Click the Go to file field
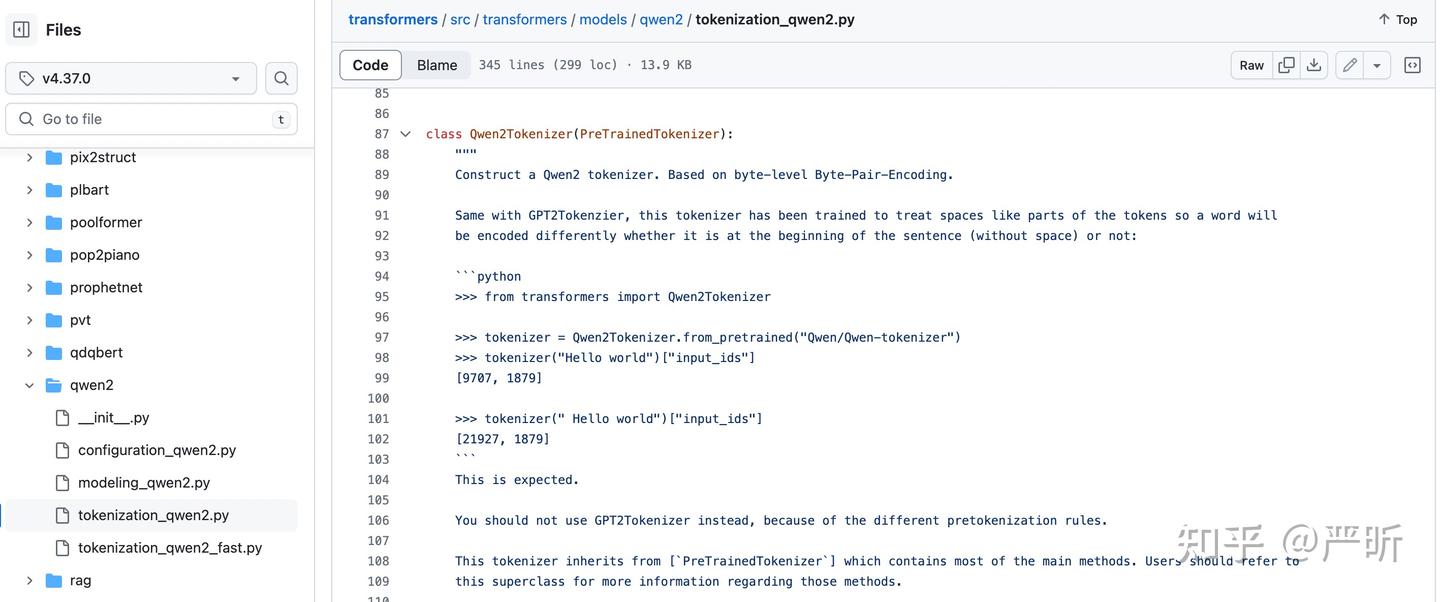Screen dimensions: 1440x602 pyautogui.click(x=150, y=119)
